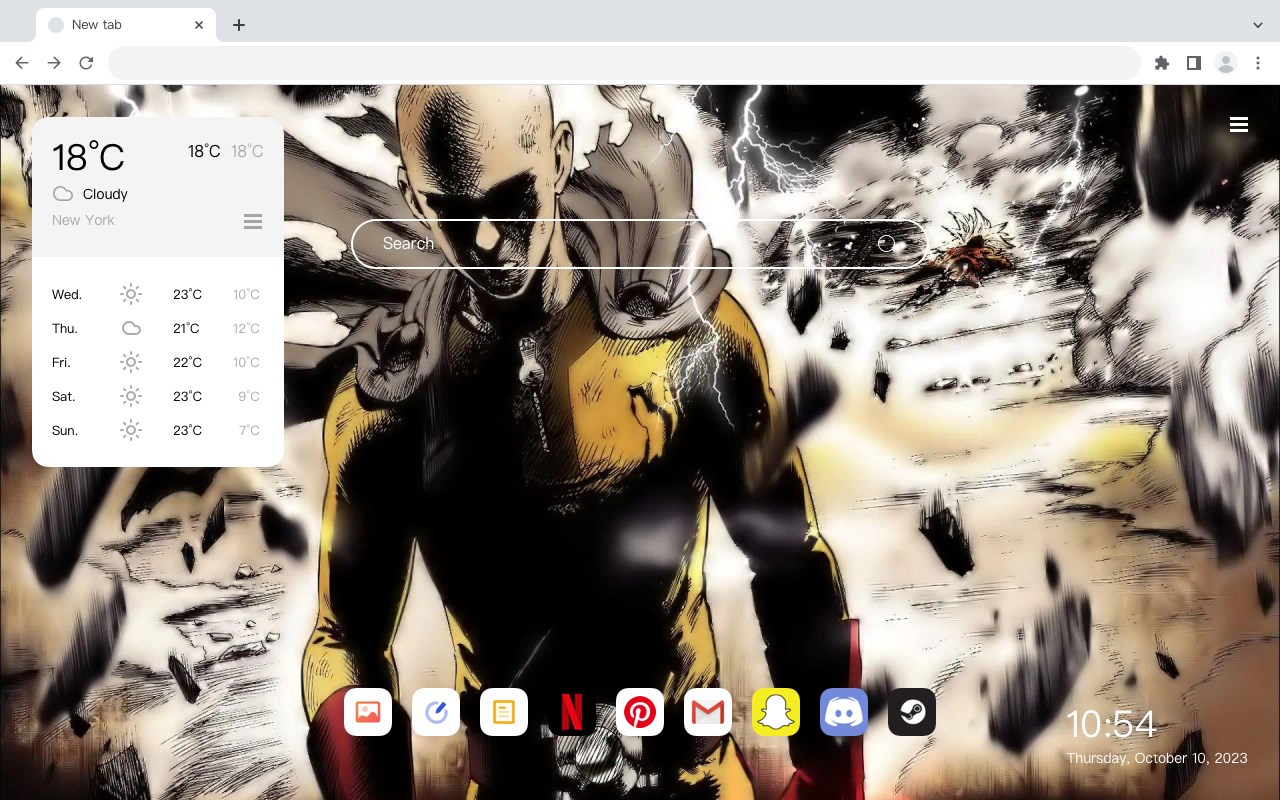Click the date Thursday, October 10, 2023
The image size is (1280, 800).
[1157, 758]
